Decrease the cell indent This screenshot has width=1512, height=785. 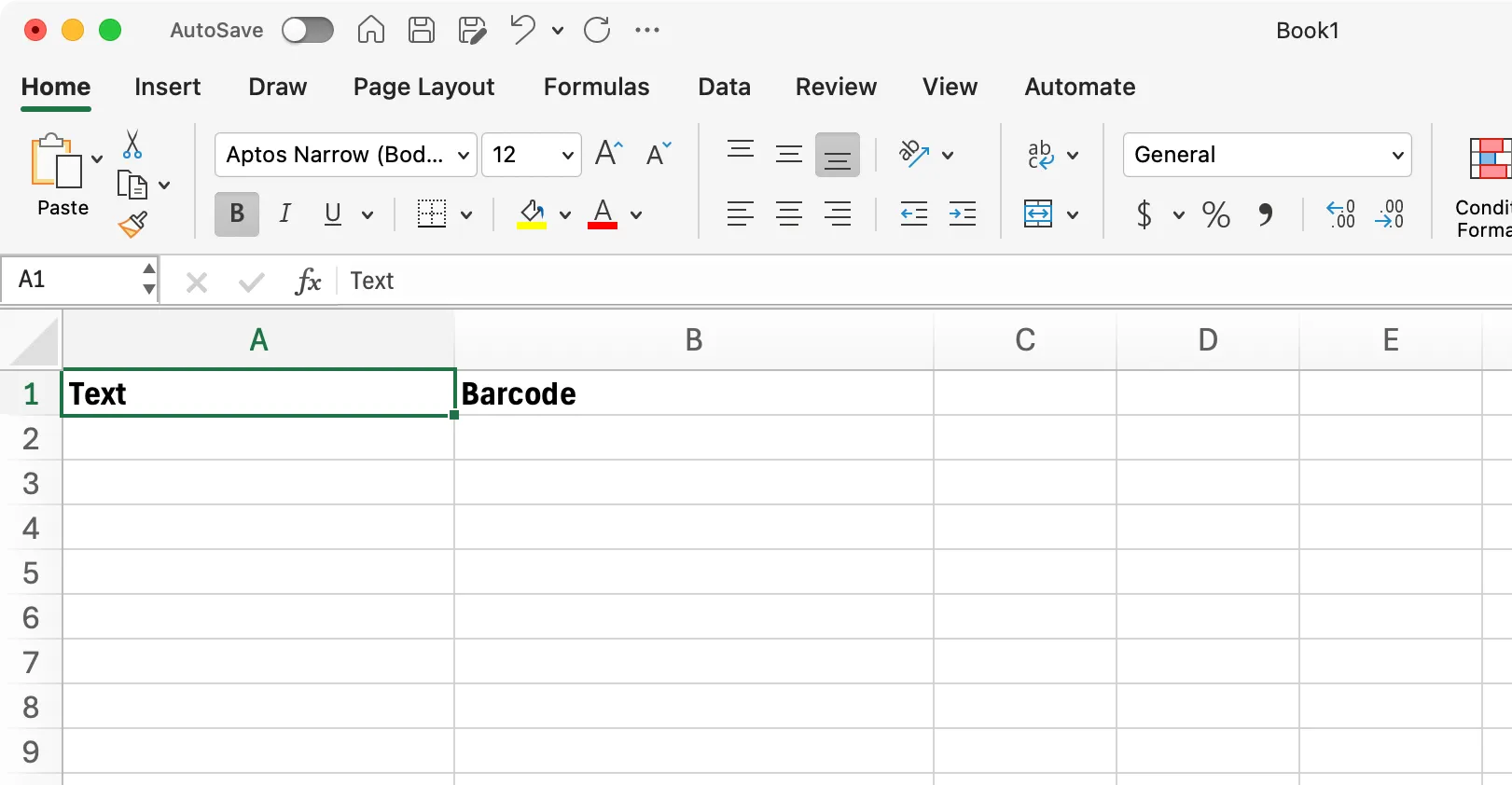pyautogui.click(x=914, y=214)
